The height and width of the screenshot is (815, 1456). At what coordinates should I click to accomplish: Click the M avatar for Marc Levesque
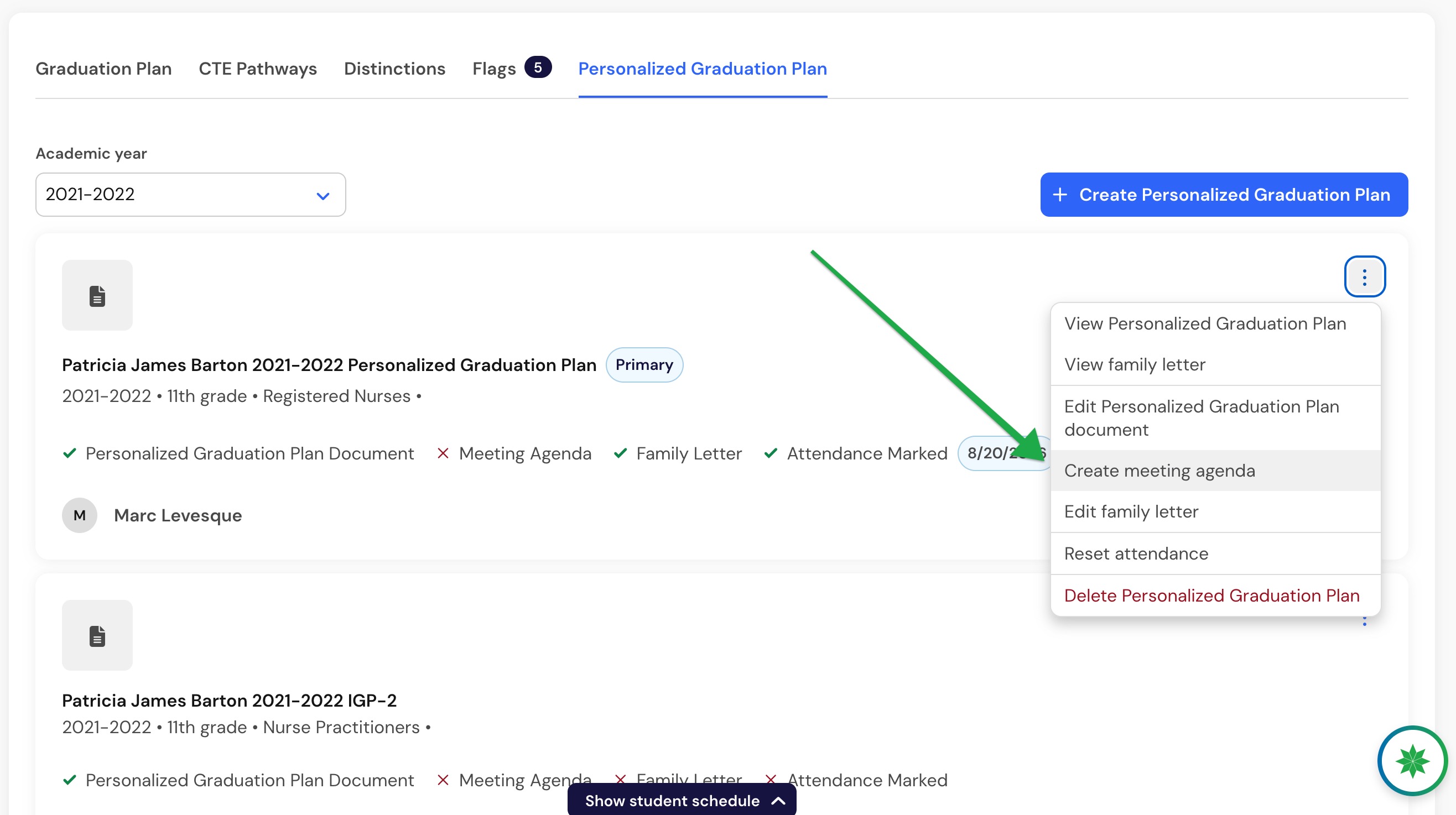tap(80, 515)
